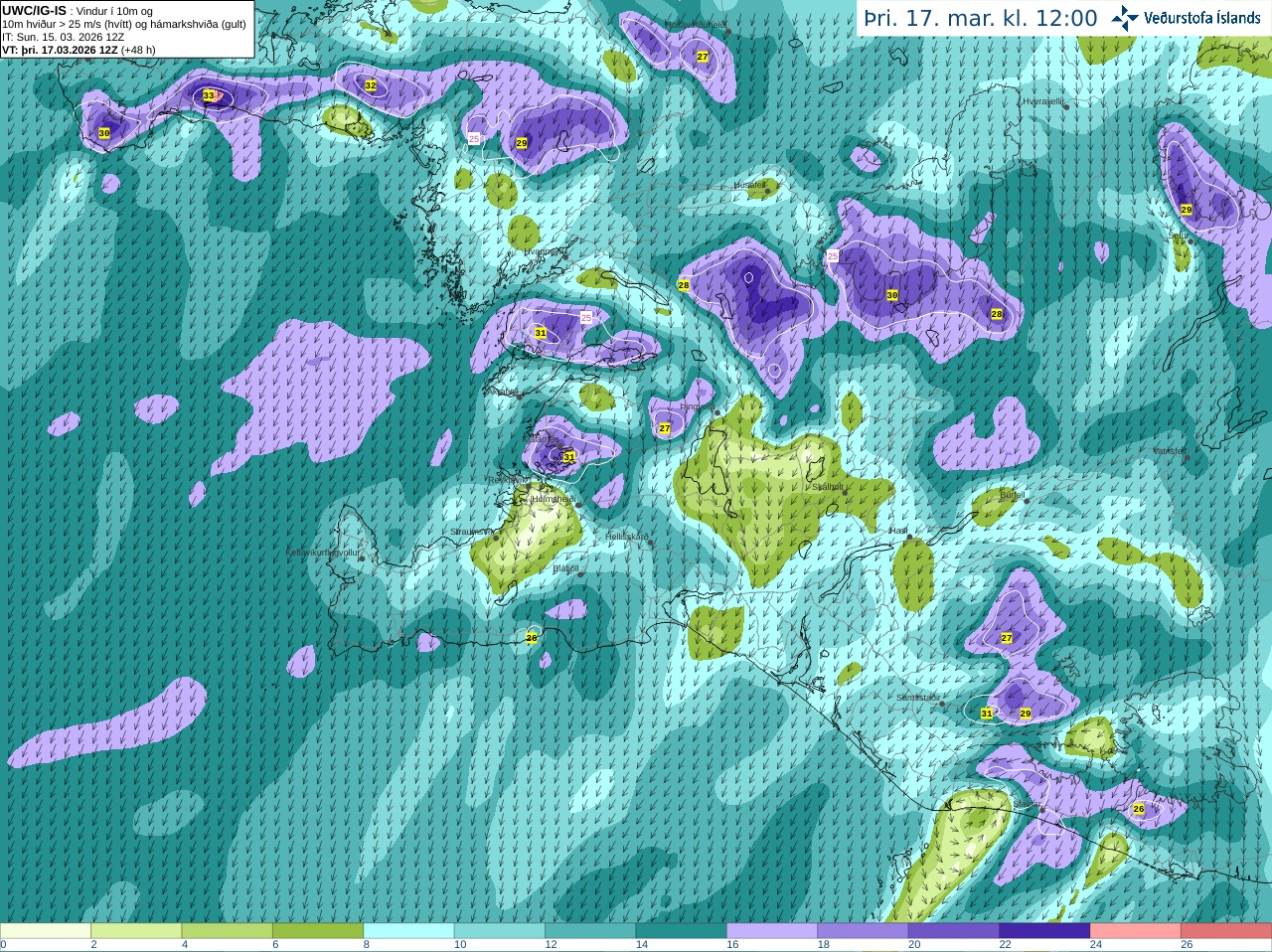Click gust label 27 near Holtavörðuheiði

pyautogui.click(x=703, y=57)
